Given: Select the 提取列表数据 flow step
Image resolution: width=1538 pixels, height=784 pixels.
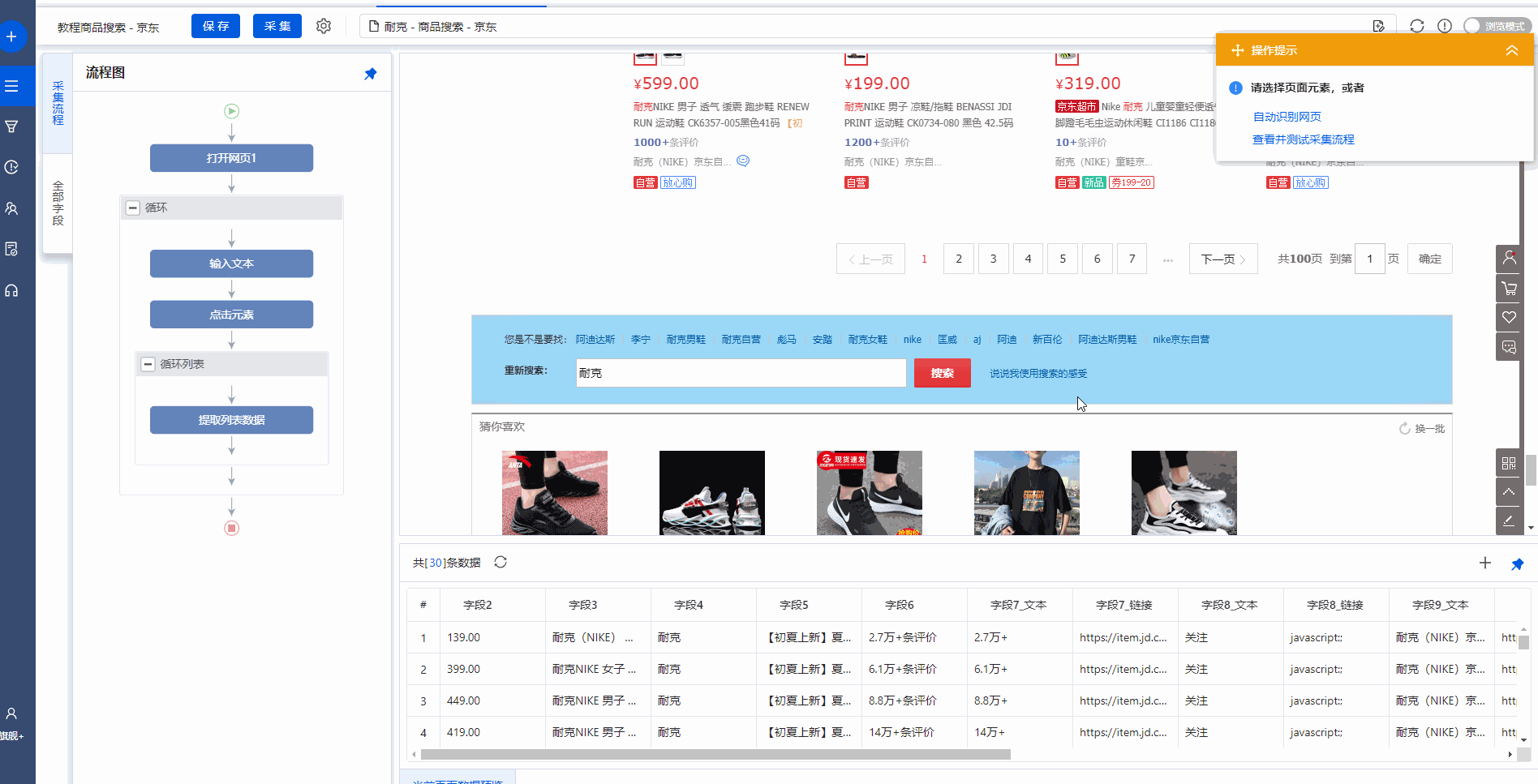Looking at the screenshot, I should (x=231, y=420).
